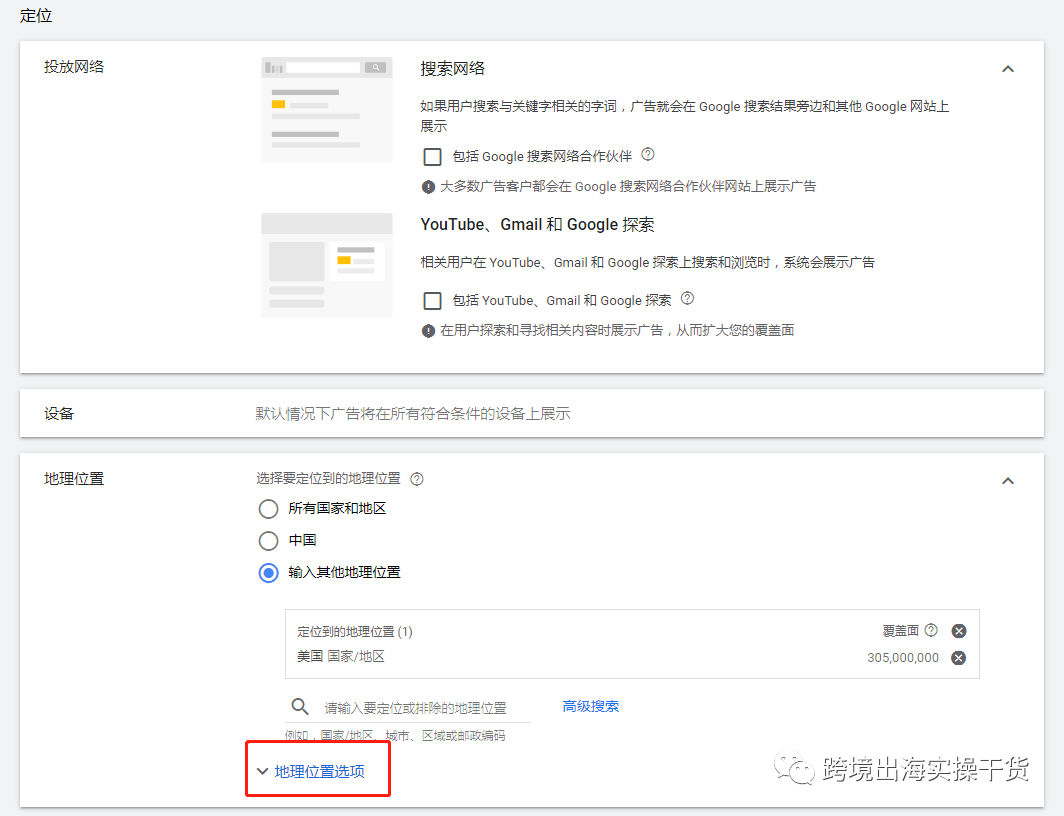This screenshot has width=1064, height=816.
Task: Collapse the 地理位置 section
Action: coord(1008,480)
